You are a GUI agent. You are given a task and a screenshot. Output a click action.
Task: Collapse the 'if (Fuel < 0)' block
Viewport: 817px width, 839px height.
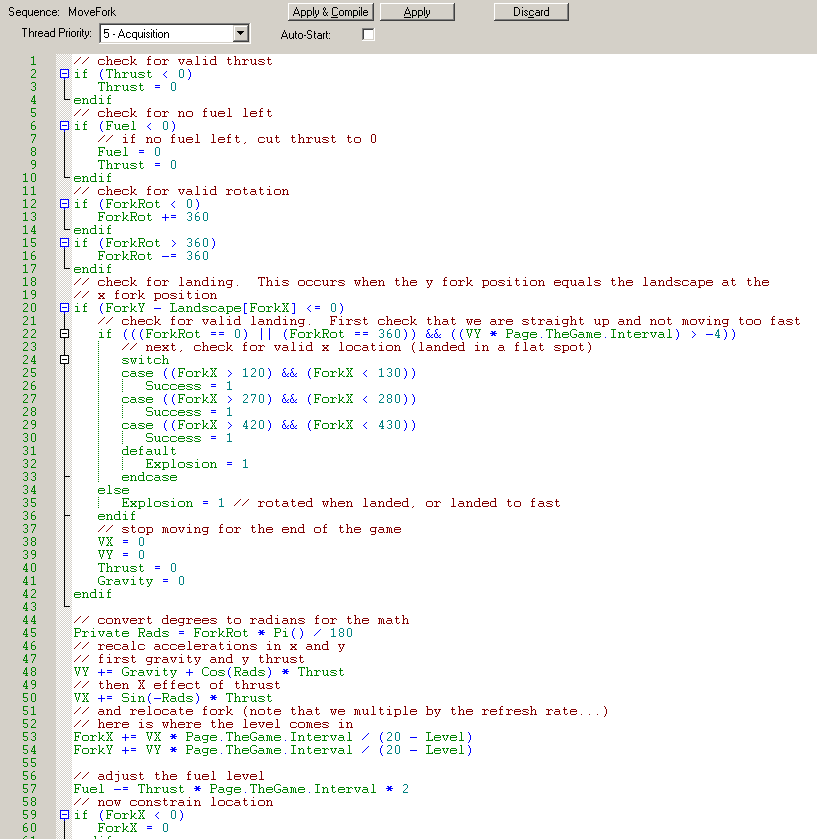[64, 126]
